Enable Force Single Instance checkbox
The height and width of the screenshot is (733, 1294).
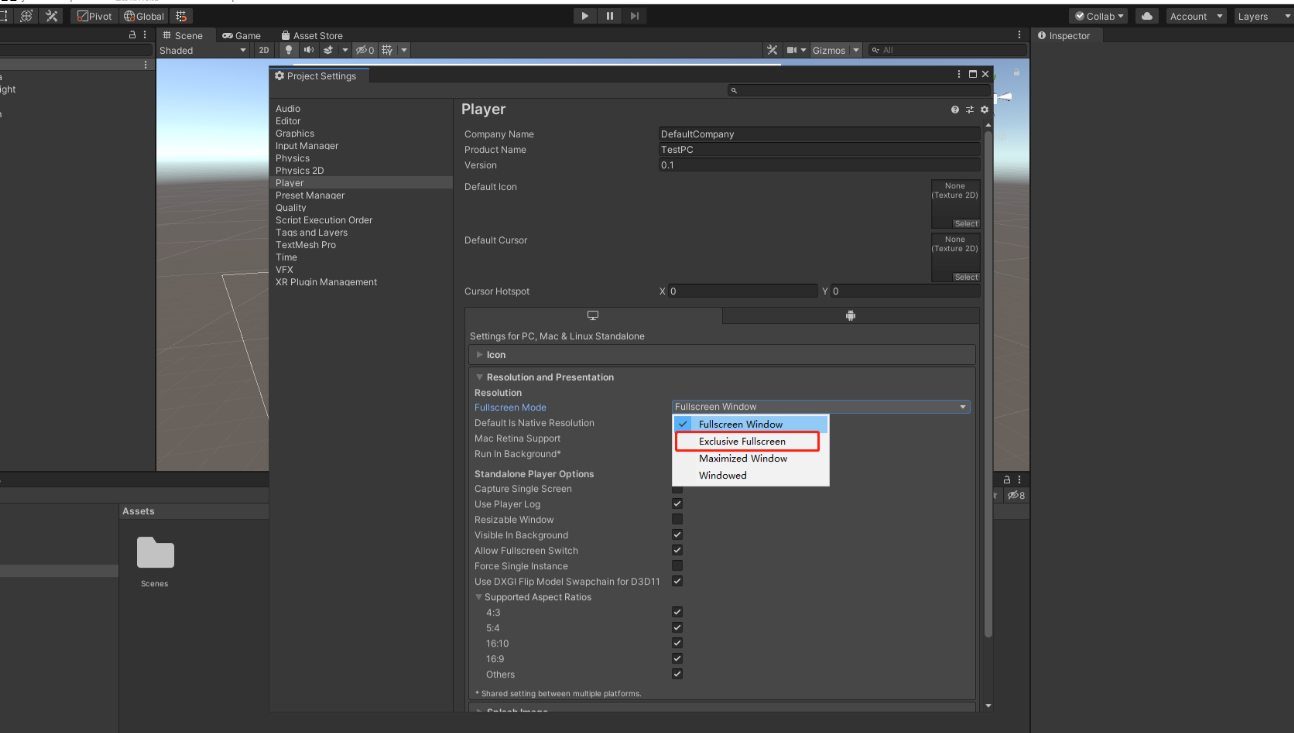coord(677,566)
